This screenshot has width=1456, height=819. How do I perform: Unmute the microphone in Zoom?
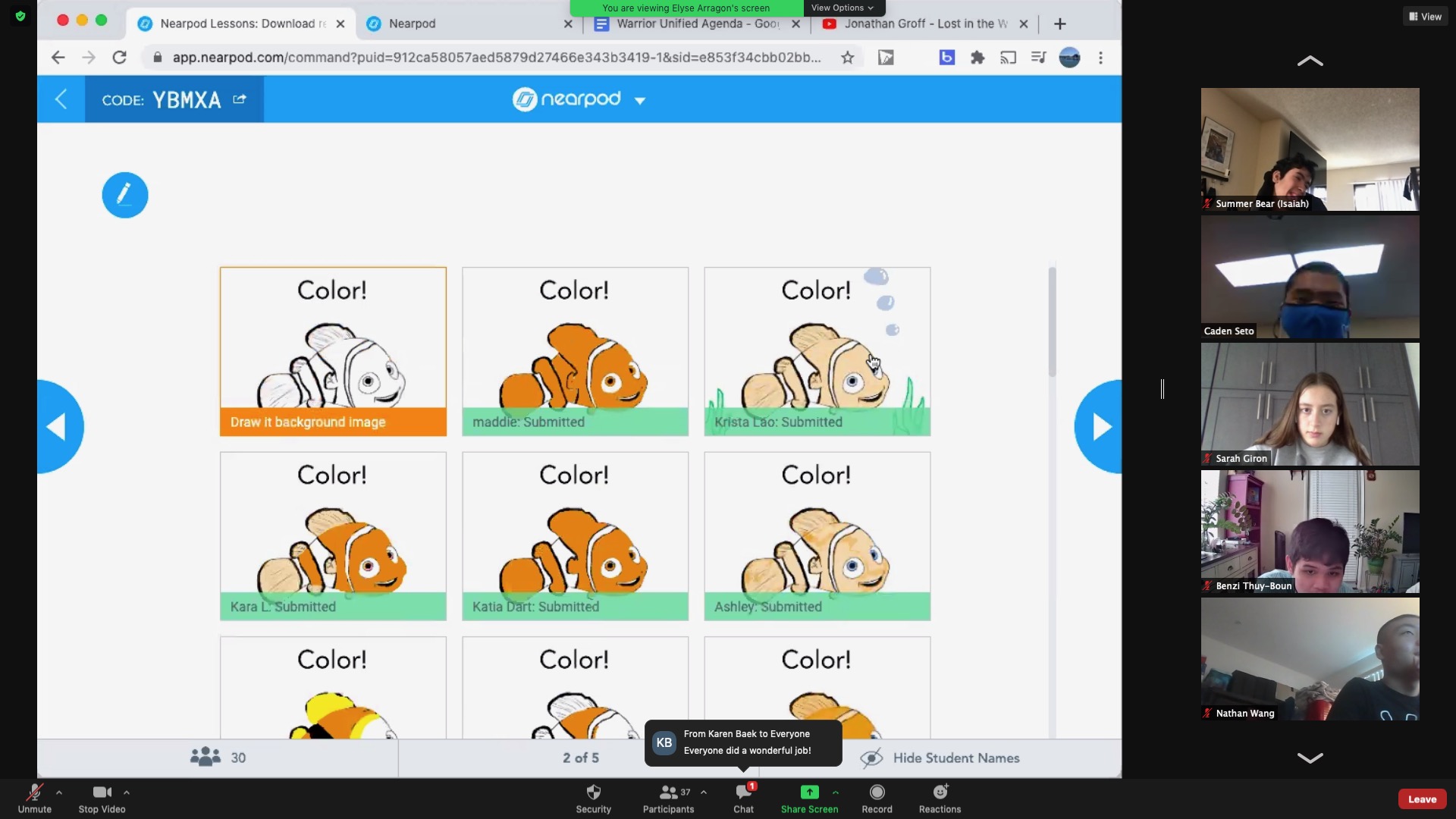click(34, 799)
